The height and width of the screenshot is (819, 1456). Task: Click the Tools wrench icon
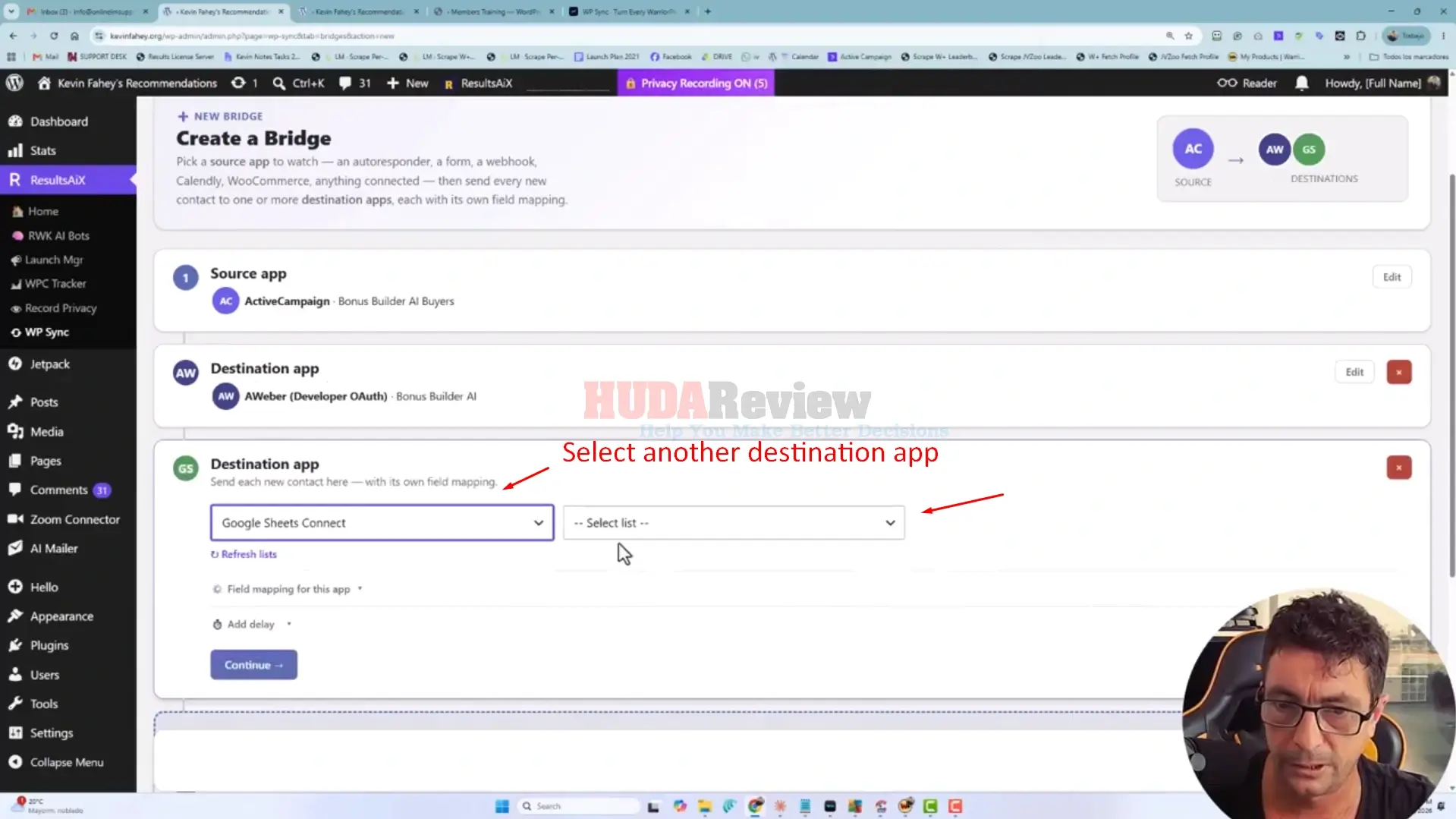pyautogui.click(x=15, y=704)
